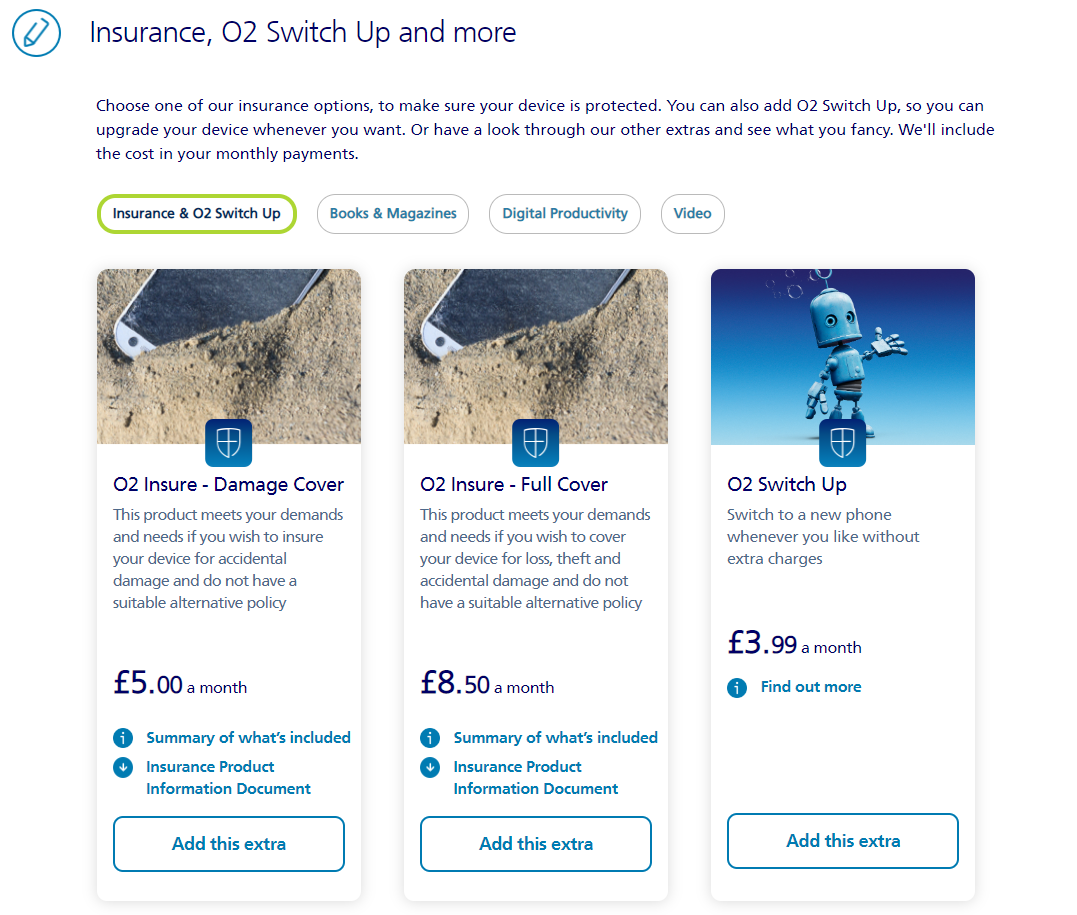Toggle the Video filter
This screenshot has width=1077, height=915.
click(692, 214)
